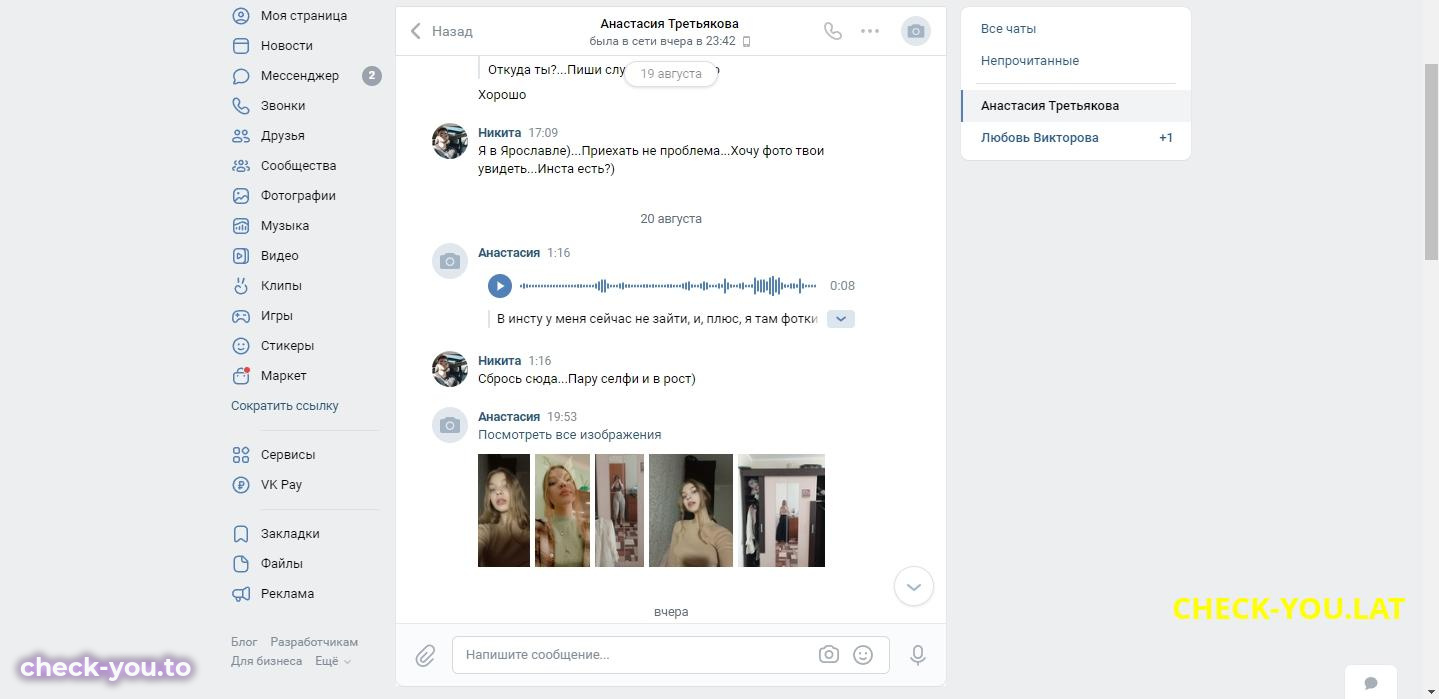Image resolution: width=1439 pixels, height=699 pixels.
Task: Open the first selfie photo thumbnail
Action: pyautogui.click(x=504, y=510)
